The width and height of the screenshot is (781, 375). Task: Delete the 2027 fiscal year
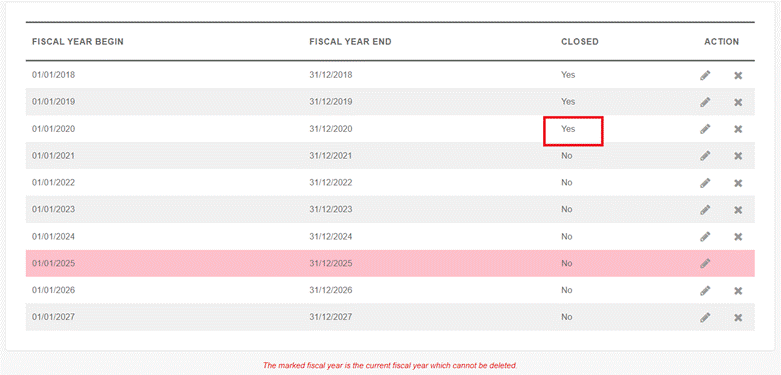point(738,317)
